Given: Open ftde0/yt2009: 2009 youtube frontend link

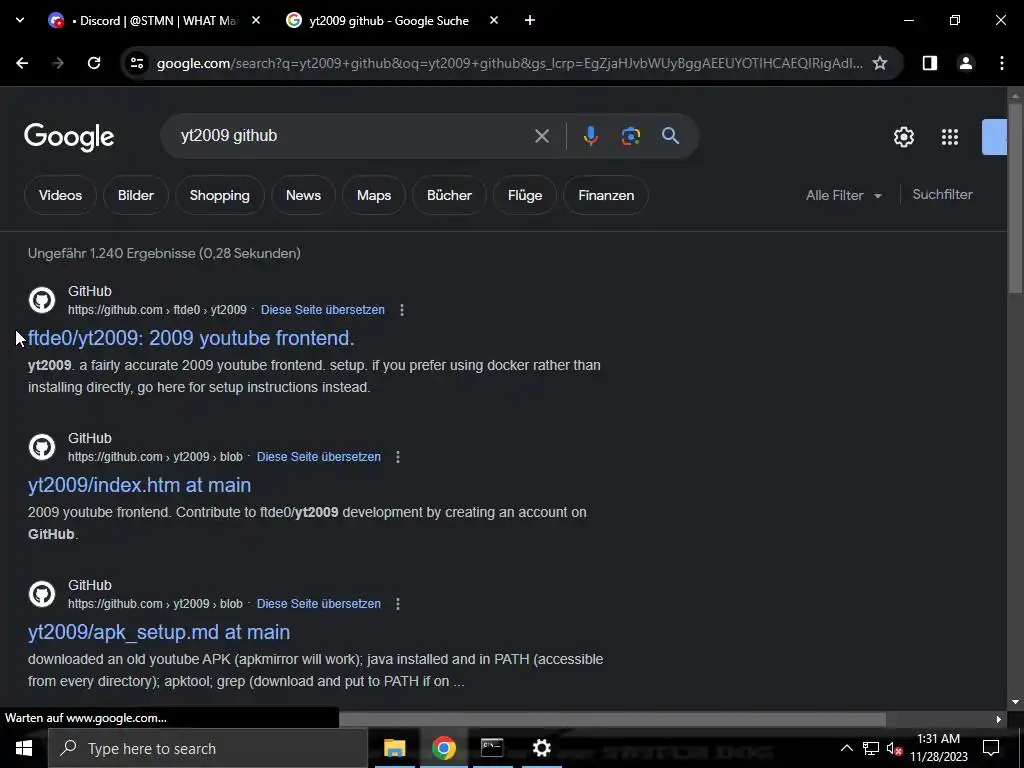Looking at the screenshot, I should [x=191, y=338].
